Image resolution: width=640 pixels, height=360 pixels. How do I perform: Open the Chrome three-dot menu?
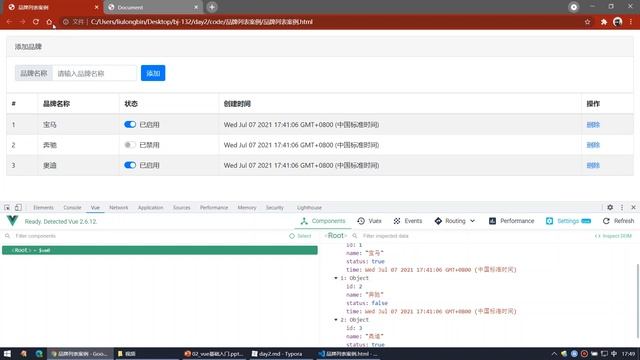(x=631, y=22)
